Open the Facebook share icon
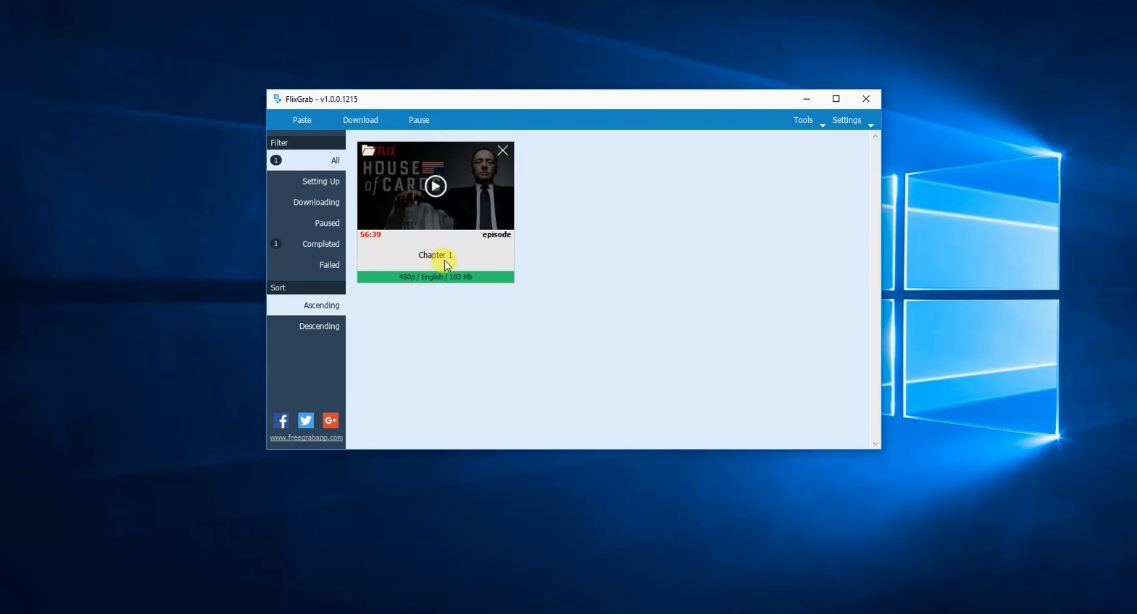1137x614 pixels. 281,420
